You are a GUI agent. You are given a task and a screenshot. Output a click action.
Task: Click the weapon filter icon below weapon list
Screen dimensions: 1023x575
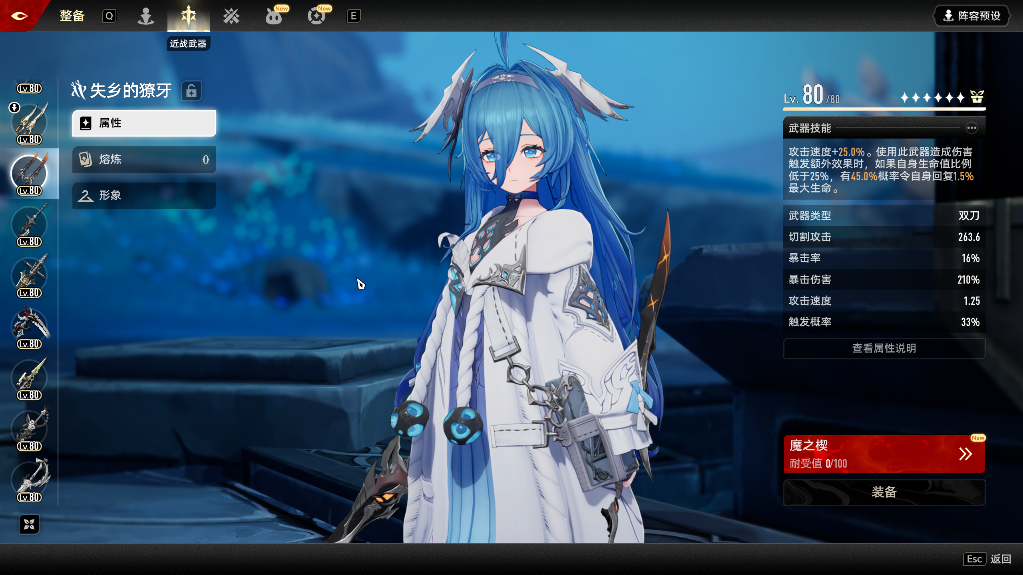[29, 524]
